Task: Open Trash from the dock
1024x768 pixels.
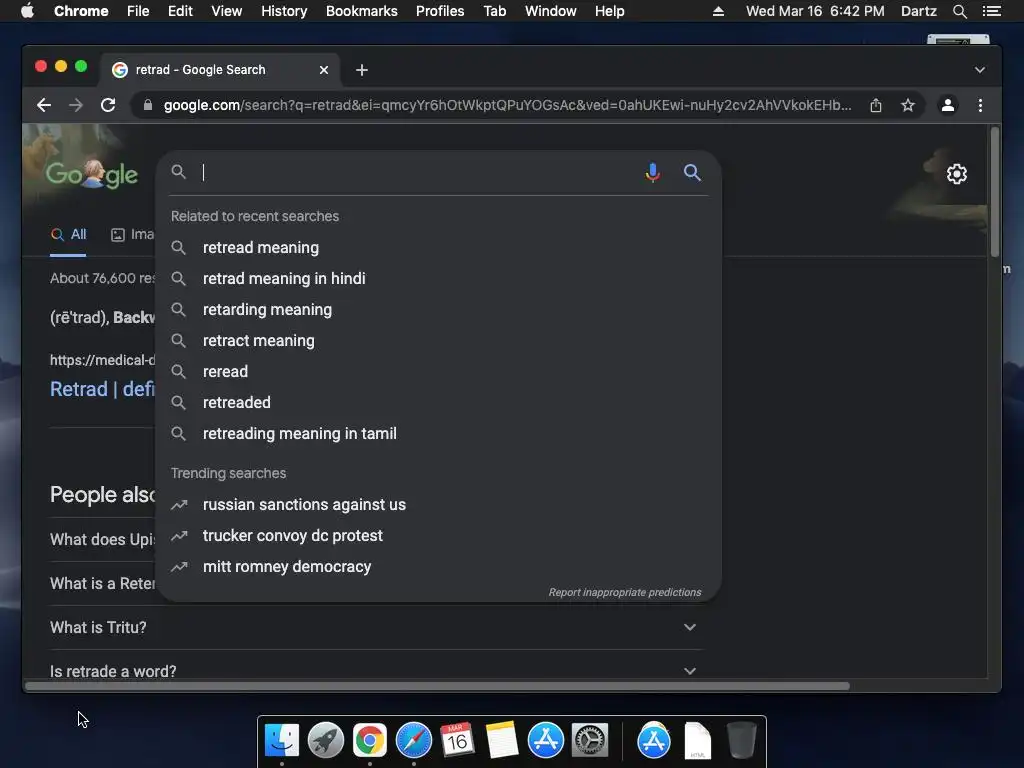Action: [x=741, y=741]
